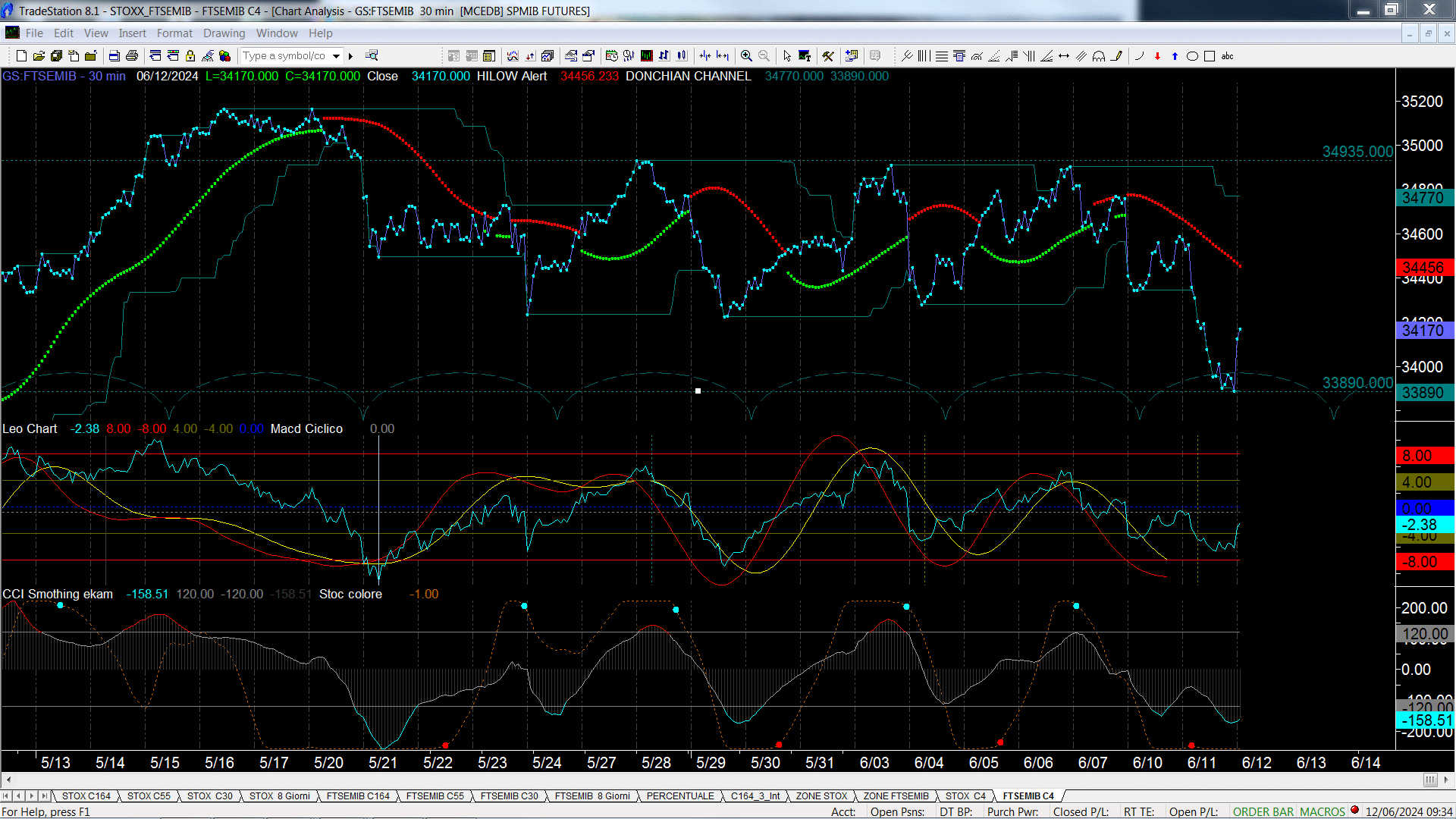Increase bar spacing with expand icon
The image size is (1456, 819).
click(723, 56)
